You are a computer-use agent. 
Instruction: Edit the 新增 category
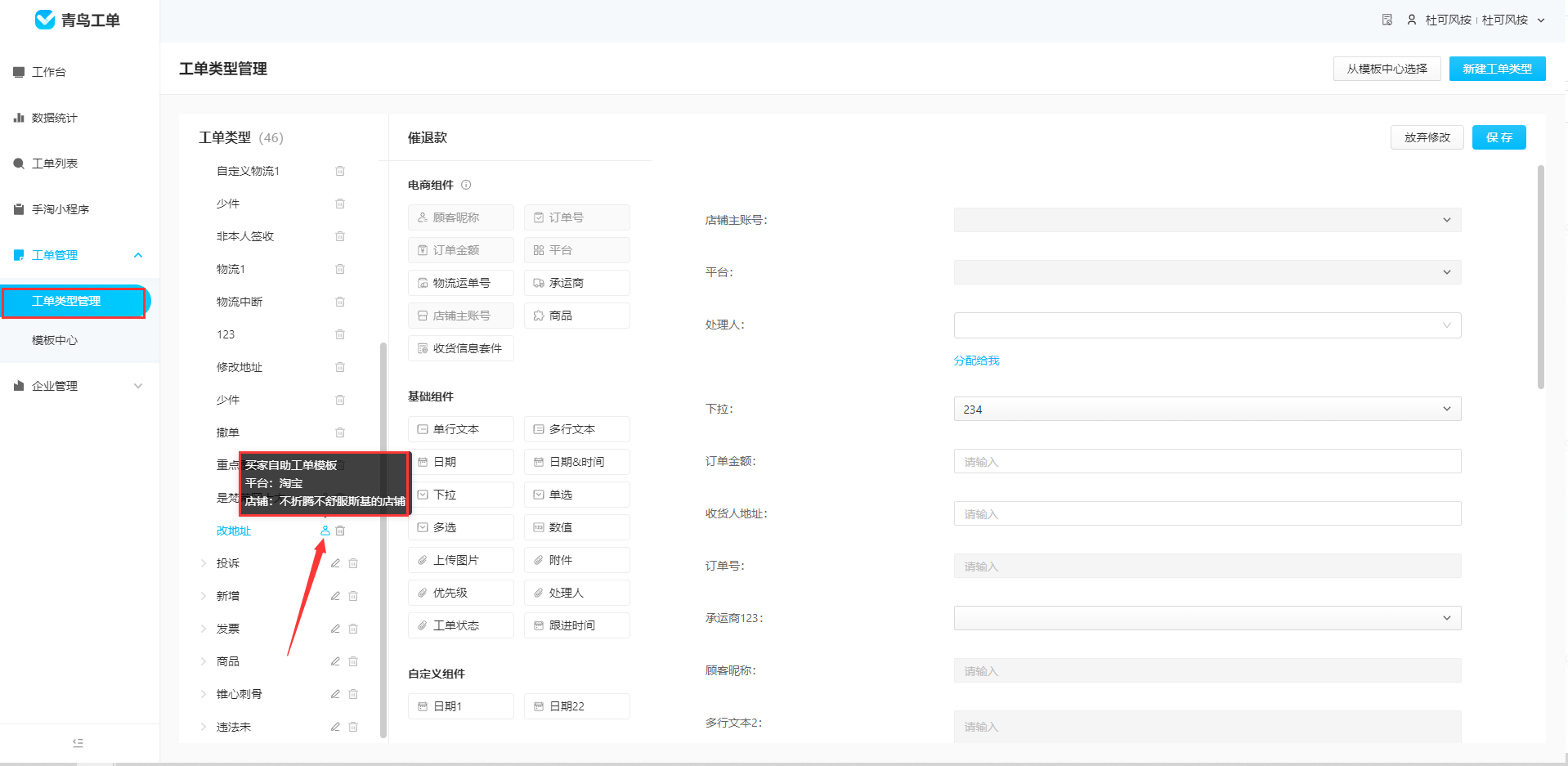pos(335,596)
